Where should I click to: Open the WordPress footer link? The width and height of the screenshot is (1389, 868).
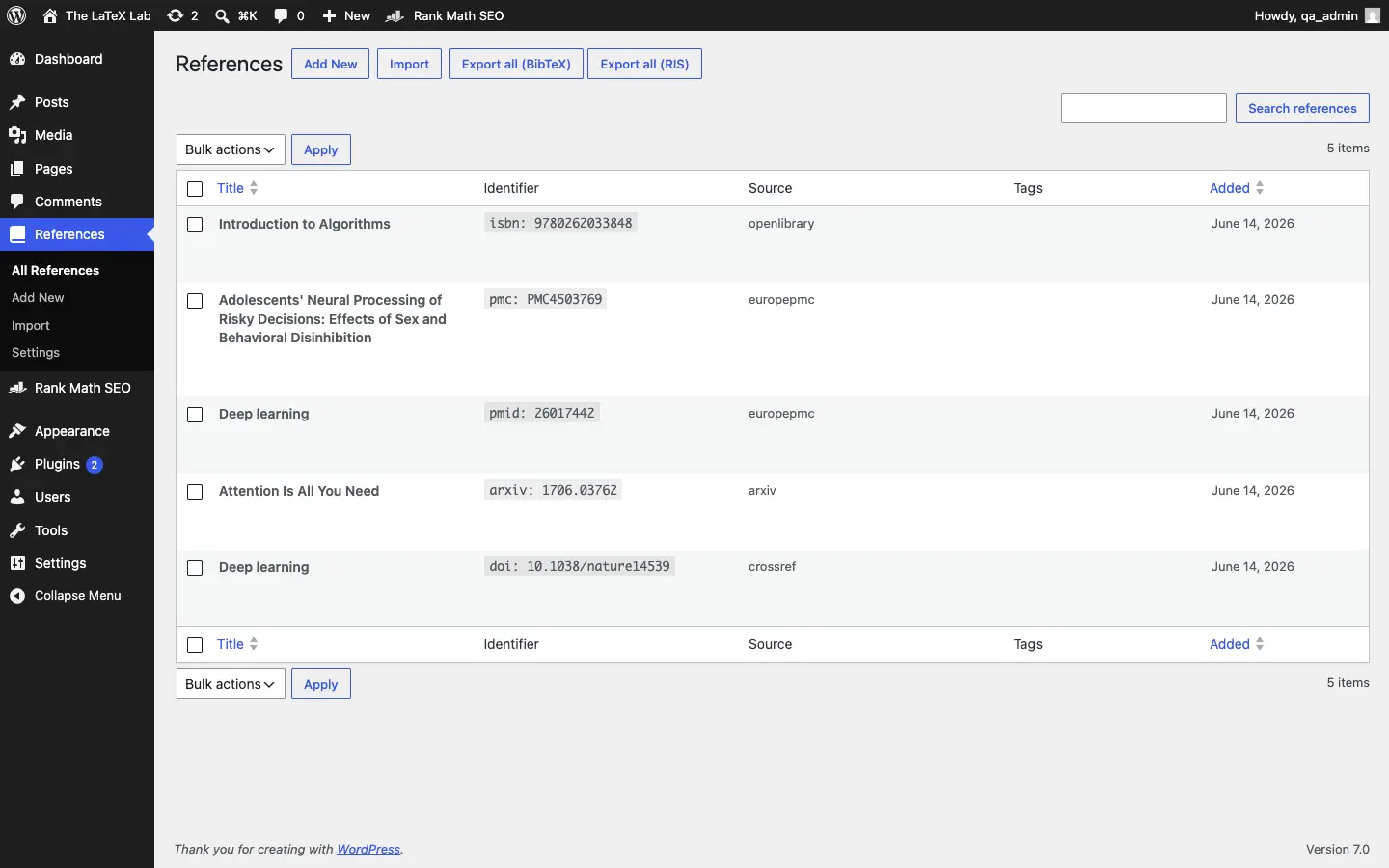click(x=368, y=850)
